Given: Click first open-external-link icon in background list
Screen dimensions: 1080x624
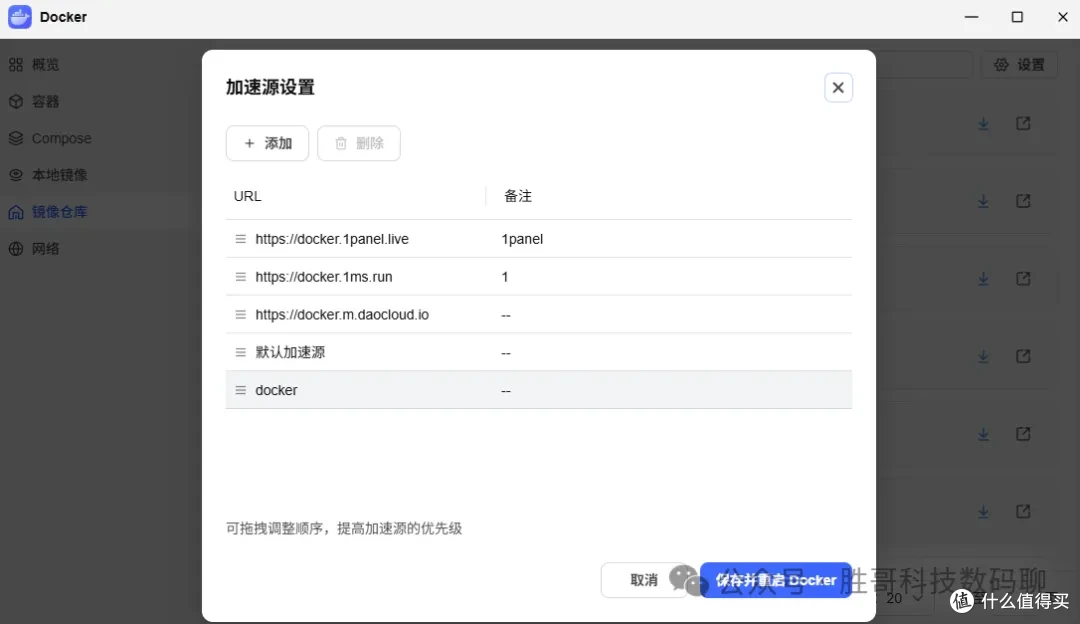Looking at the screenshot, I should tap(1024, 123).
